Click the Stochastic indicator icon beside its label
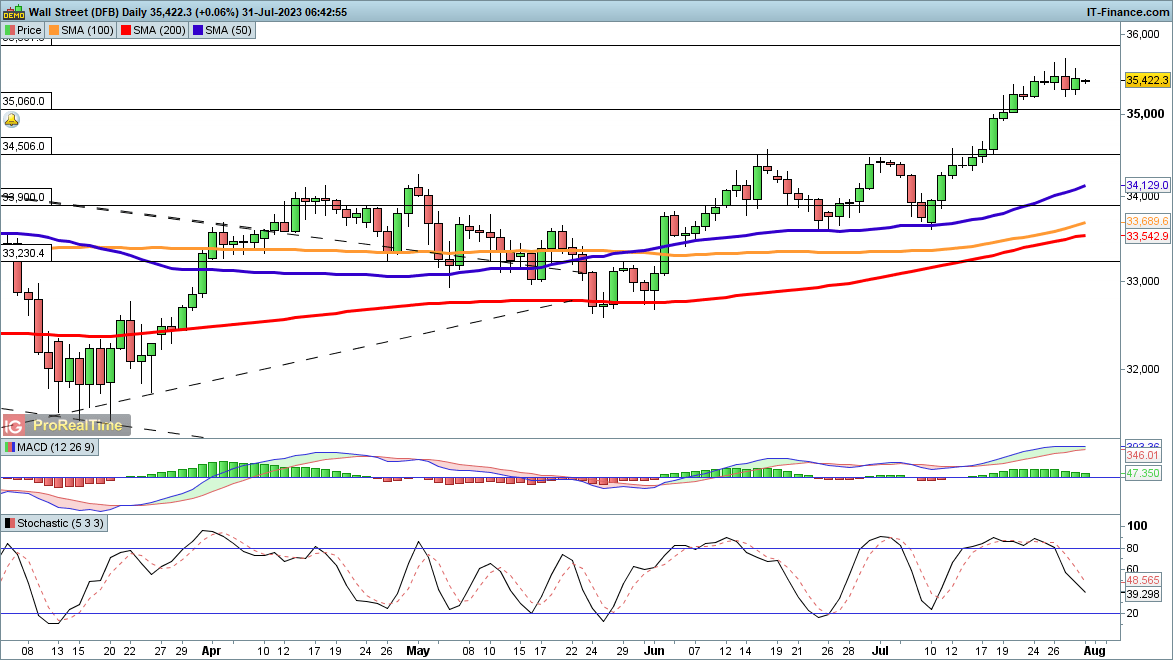The height and width of the screenshot is (660, 1173). pyautogui.click(x=9, y=524)
